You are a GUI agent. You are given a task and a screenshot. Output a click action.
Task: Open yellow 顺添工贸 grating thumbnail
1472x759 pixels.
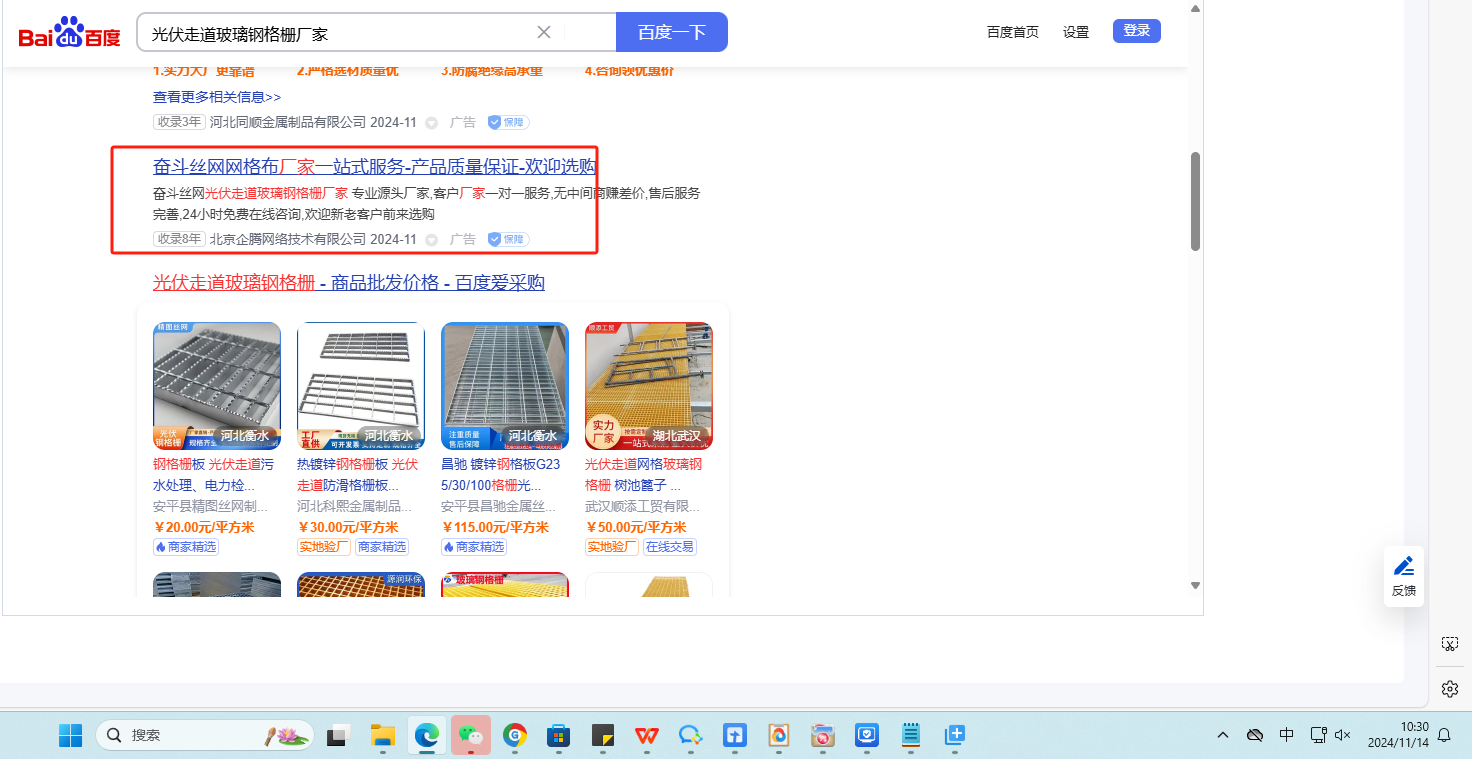point(649,386)
